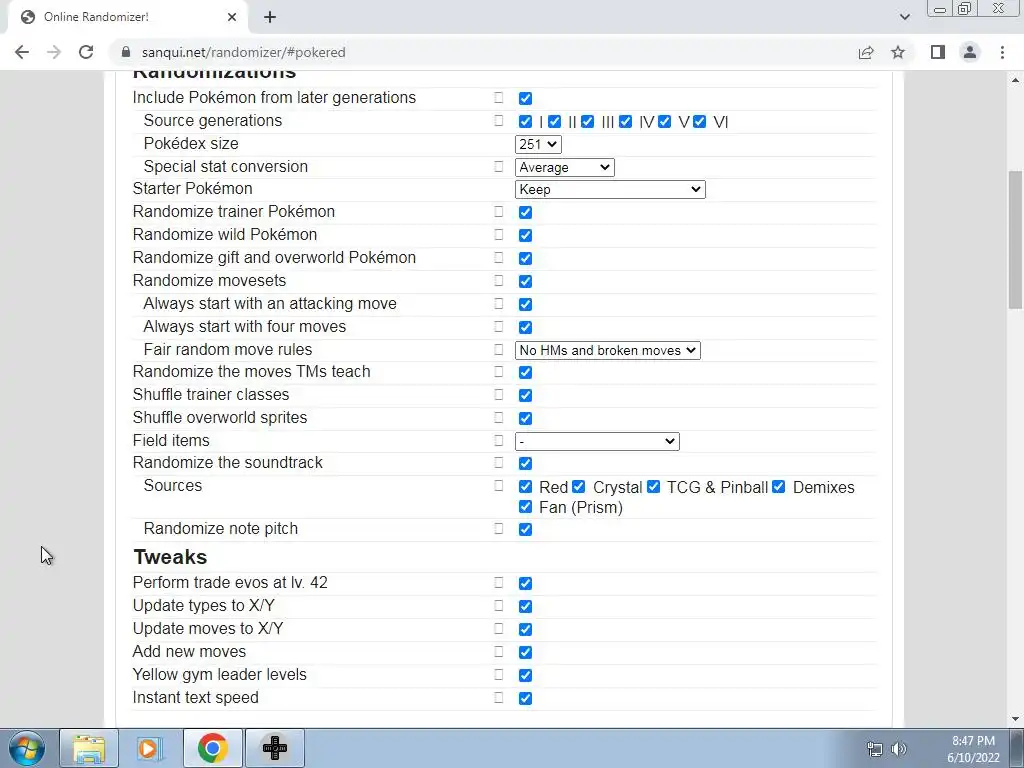Click the scrollbar down arrow
Viewport: 1024px width, 768px height.
[x=1015, y=718]
